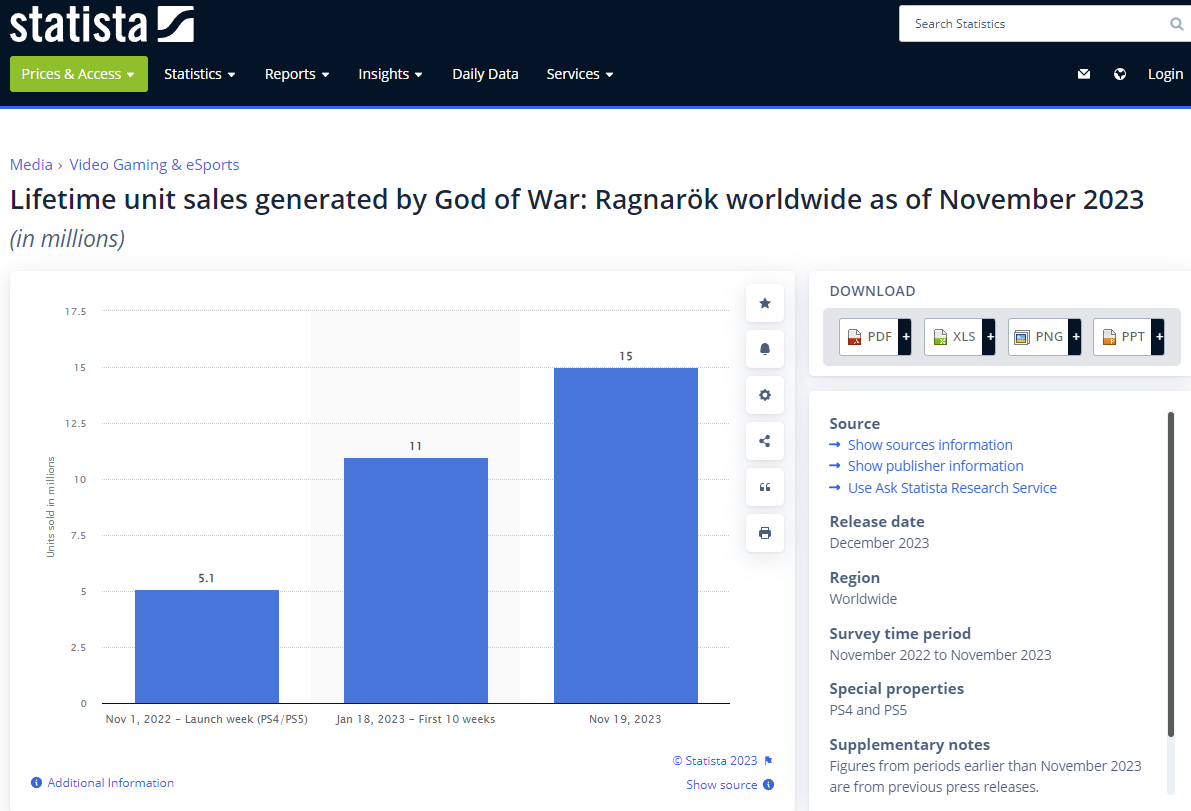This screenshot has height=811, width=1191.
Task: Open Prices & Access dropdown
Action: pos(79,74)
